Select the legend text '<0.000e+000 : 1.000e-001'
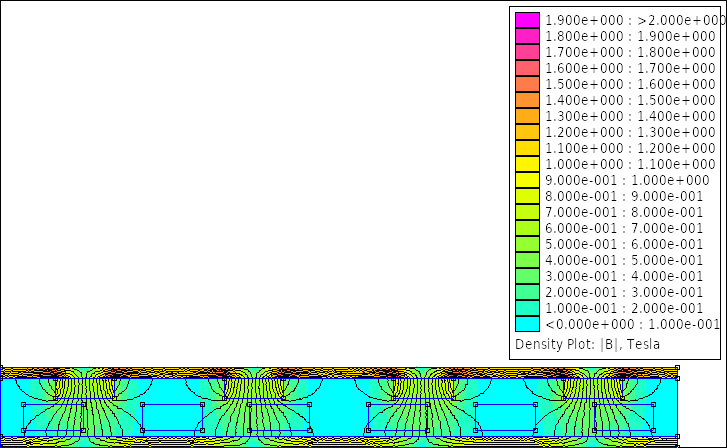 pos(632,324)
